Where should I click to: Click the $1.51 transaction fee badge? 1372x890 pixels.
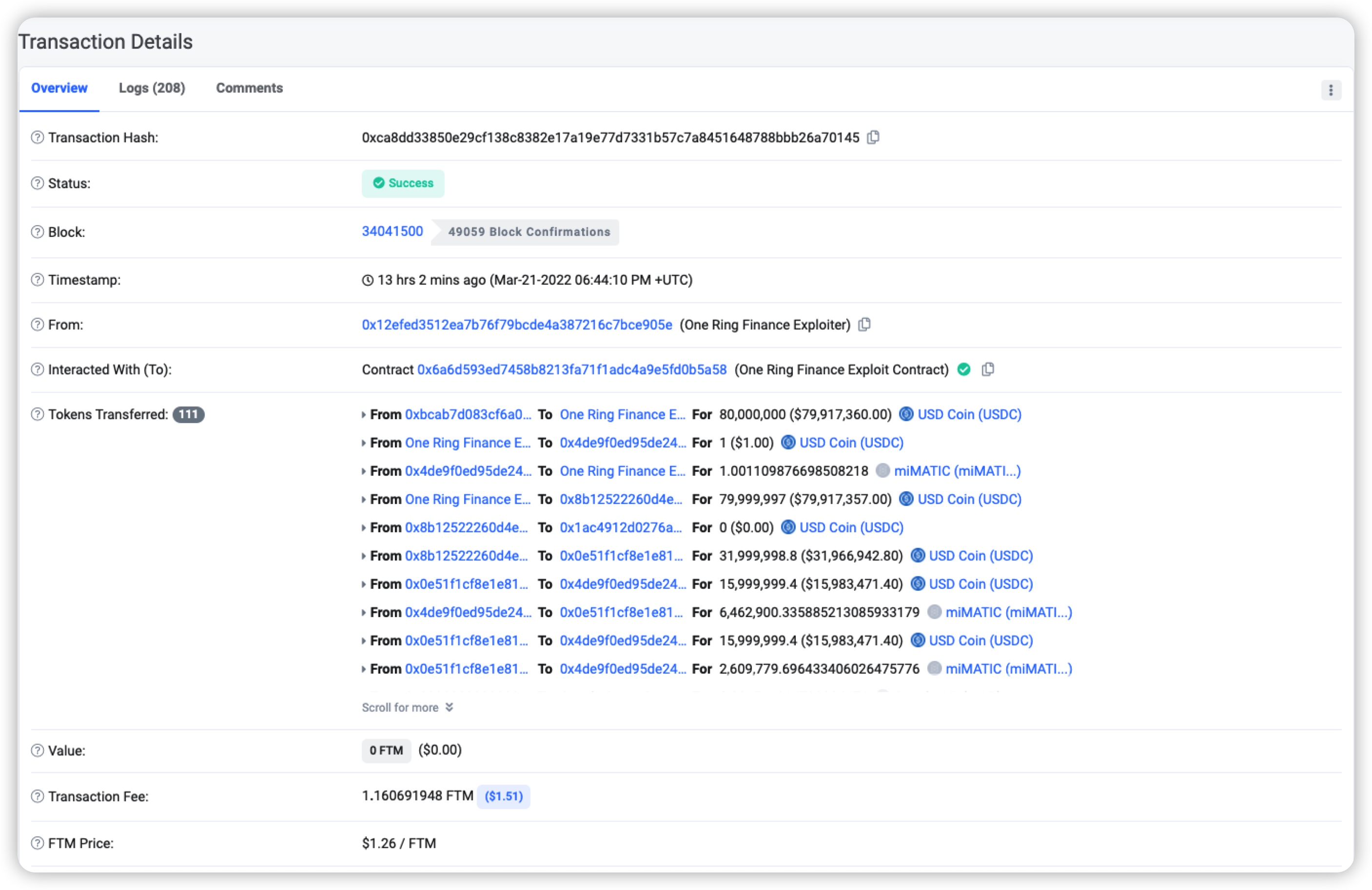click(x=503, y=796)
